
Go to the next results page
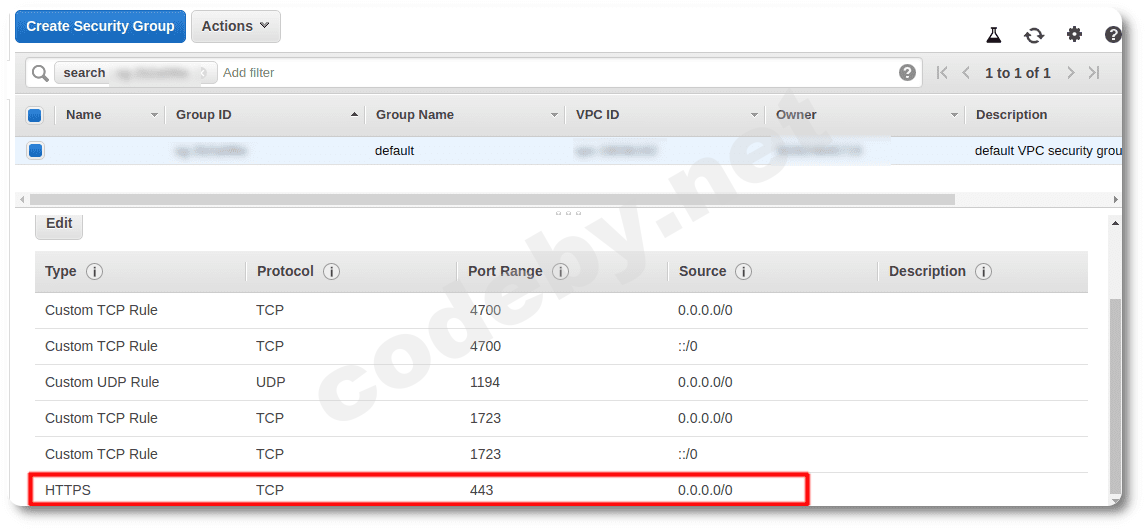(1071, 72)
